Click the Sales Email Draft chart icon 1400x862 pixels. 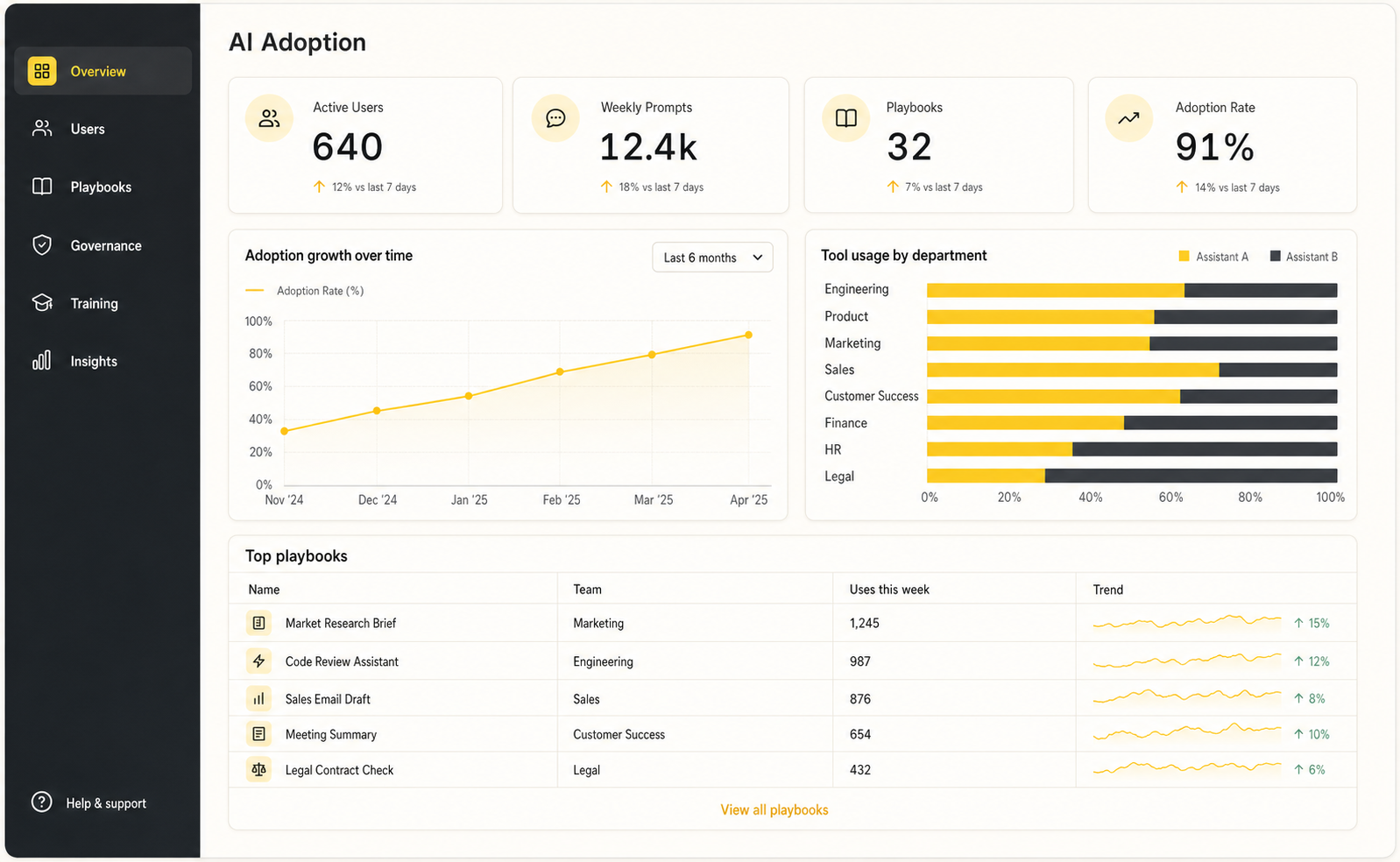[258, 699]
